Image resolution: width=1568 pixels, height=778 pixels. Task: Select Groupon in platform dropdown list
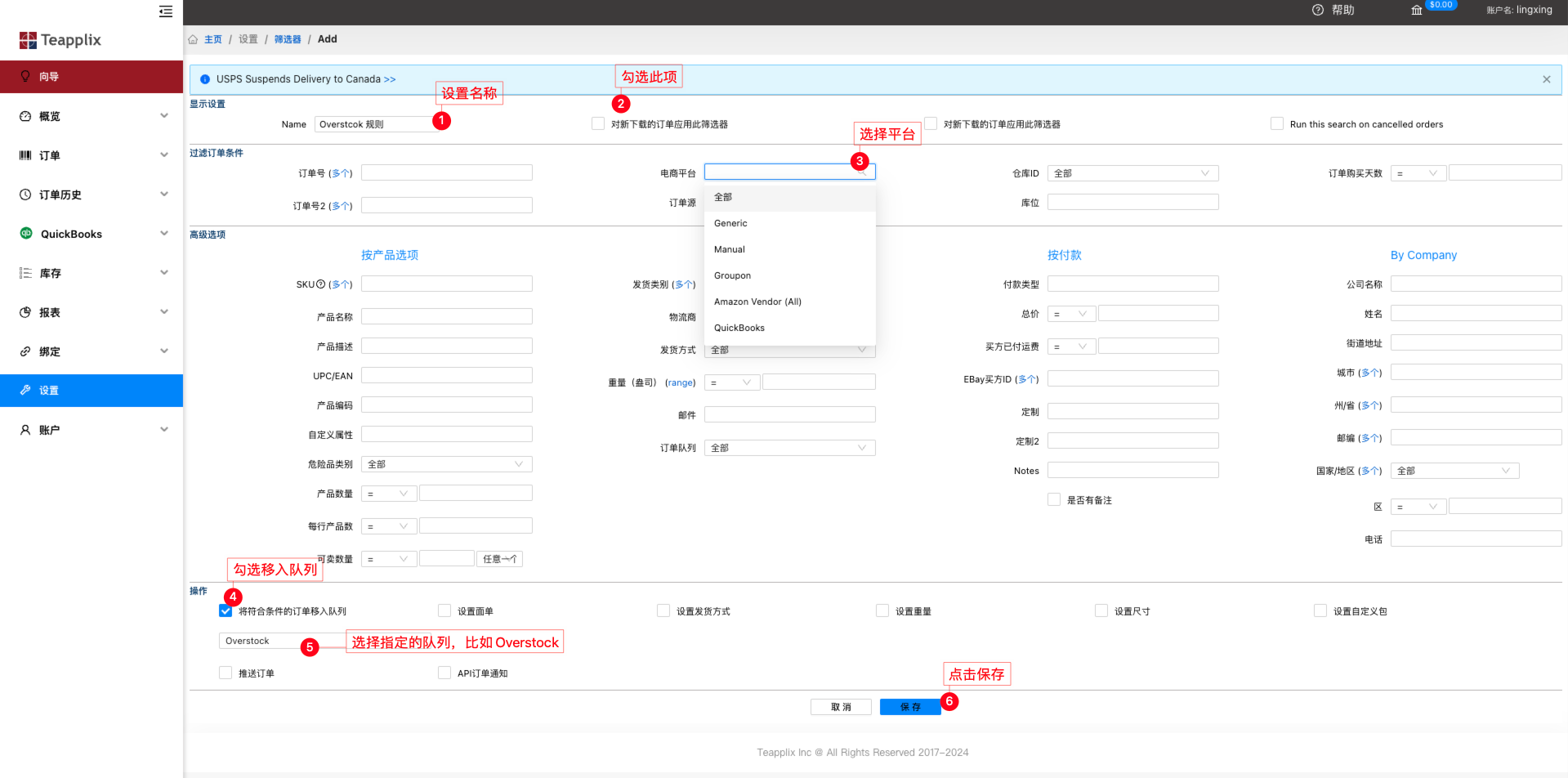(x=789, y=275)
